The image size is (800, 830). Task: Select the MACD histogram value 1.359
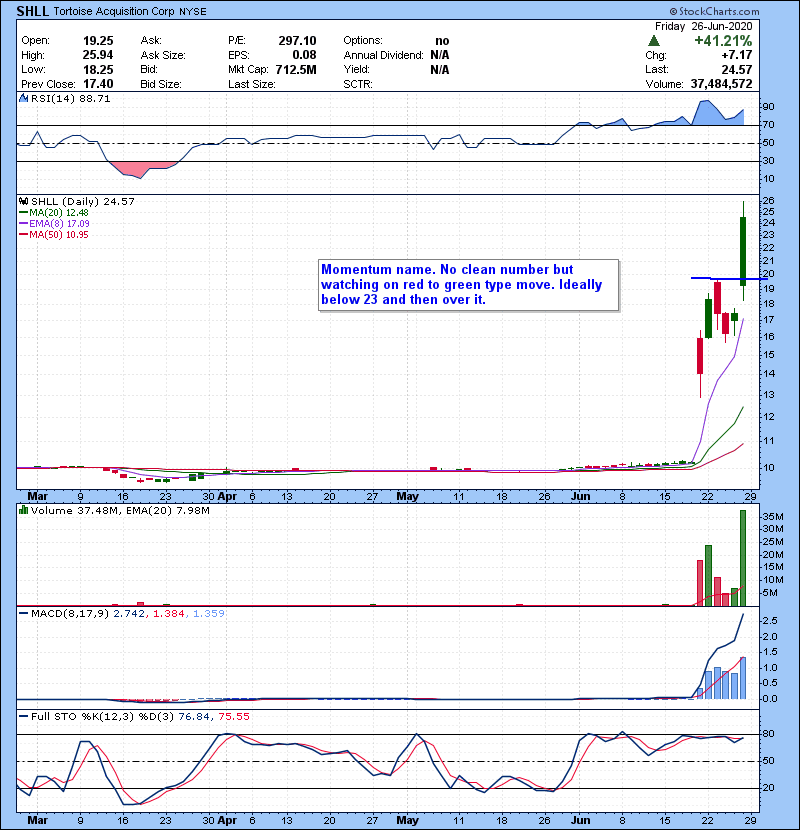pos(209,614)
